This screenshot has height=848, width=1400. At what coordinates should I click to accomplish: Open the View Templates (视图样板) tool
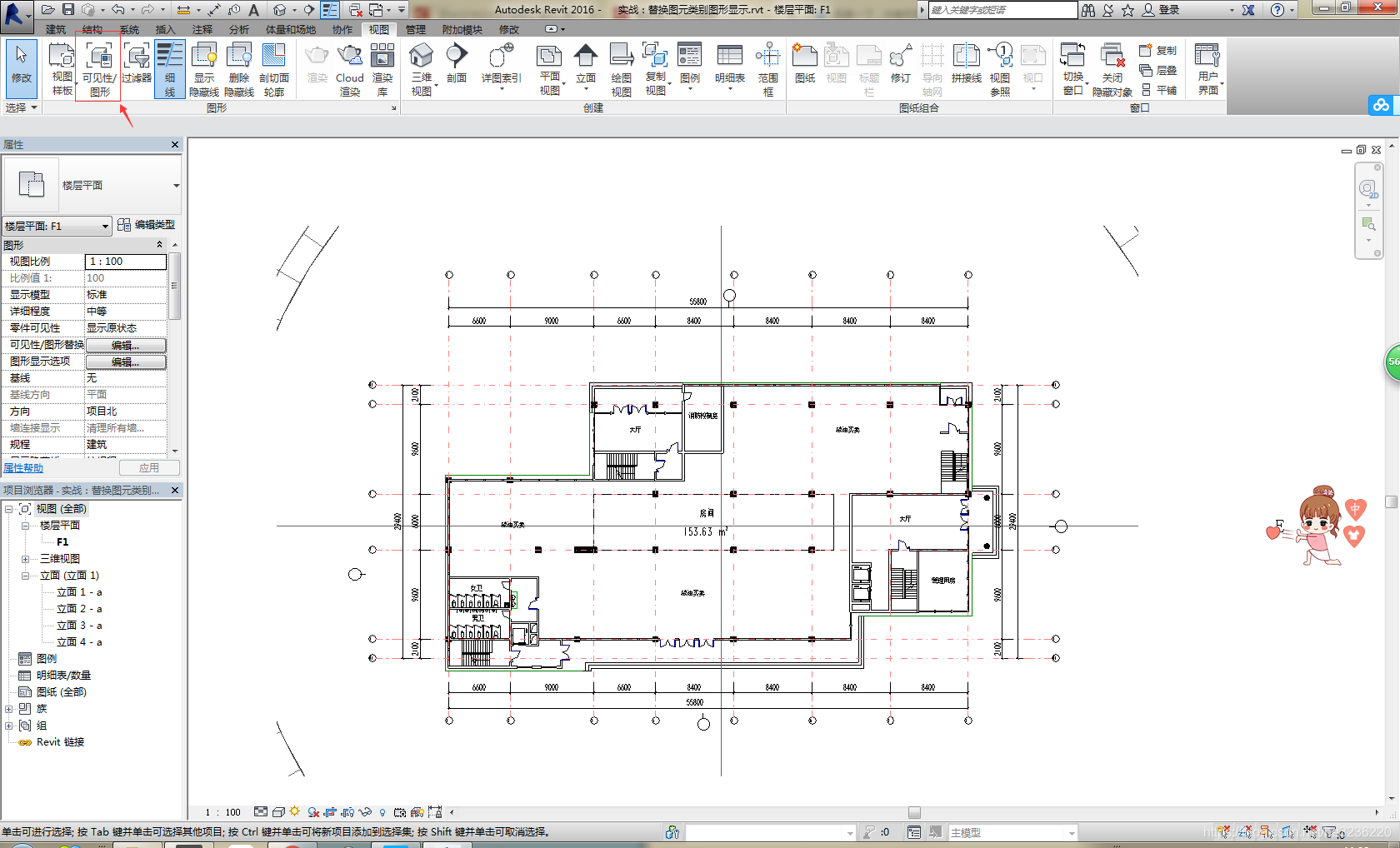point(62,68)
